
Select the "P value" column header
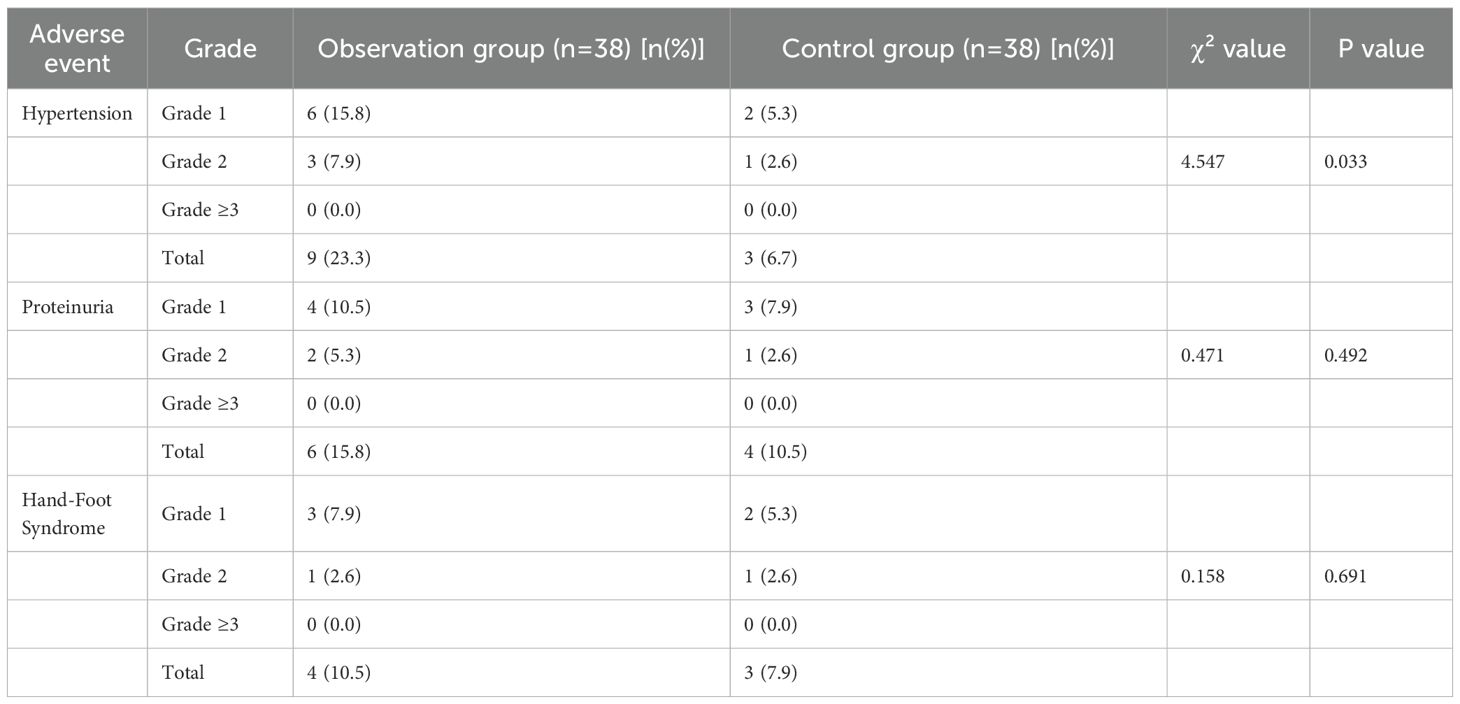point(1381,48)
